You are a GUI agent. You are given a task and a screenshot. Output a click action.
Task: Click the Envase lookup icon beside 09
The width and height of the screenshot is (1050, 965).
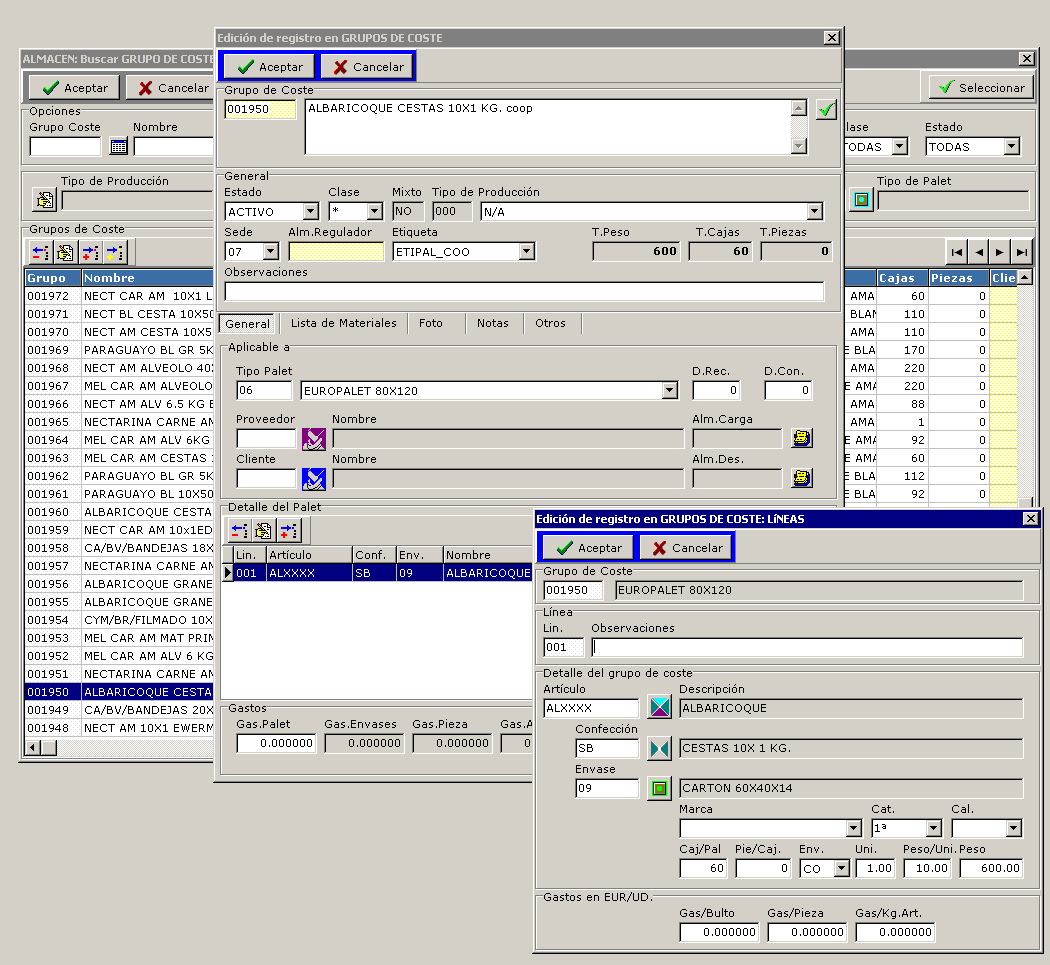click(x=659, y=788)
